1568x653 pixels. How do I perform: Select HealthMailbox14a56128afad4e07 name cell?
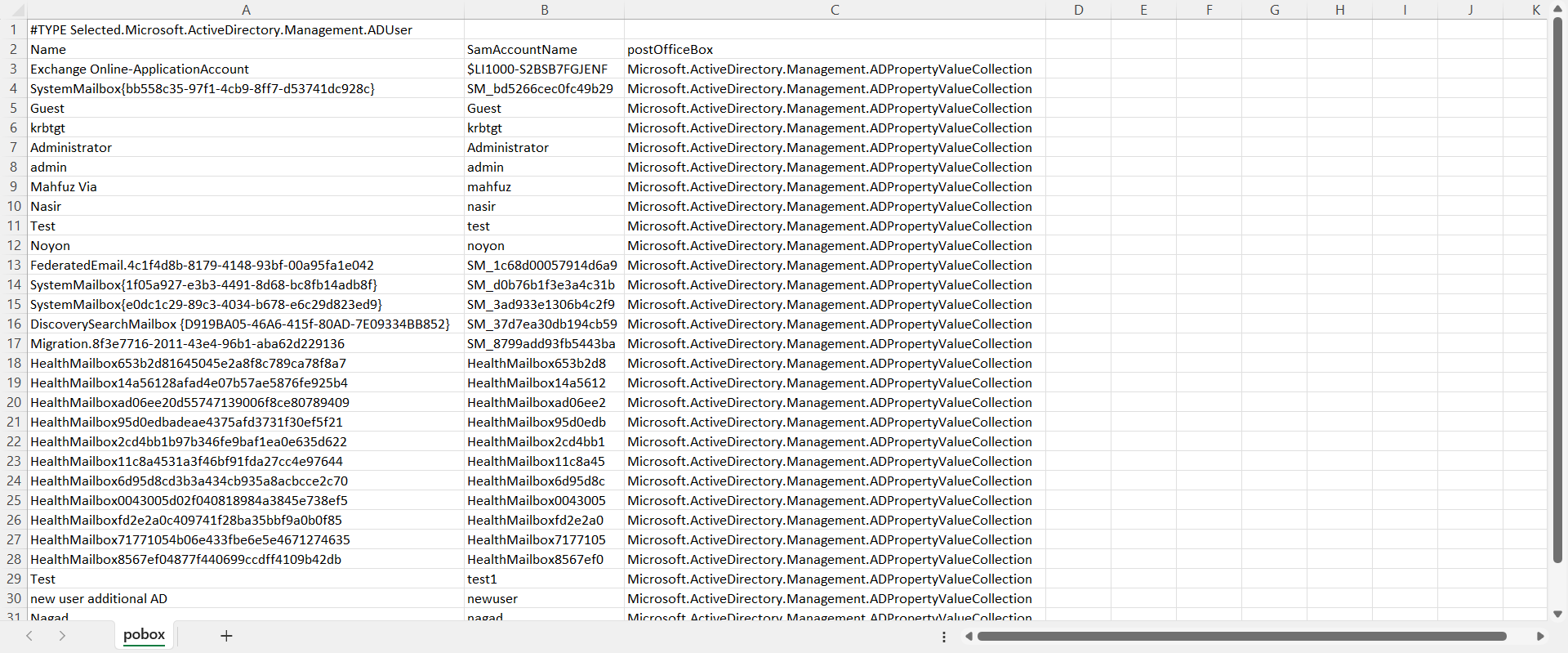[x=246, y=382]
